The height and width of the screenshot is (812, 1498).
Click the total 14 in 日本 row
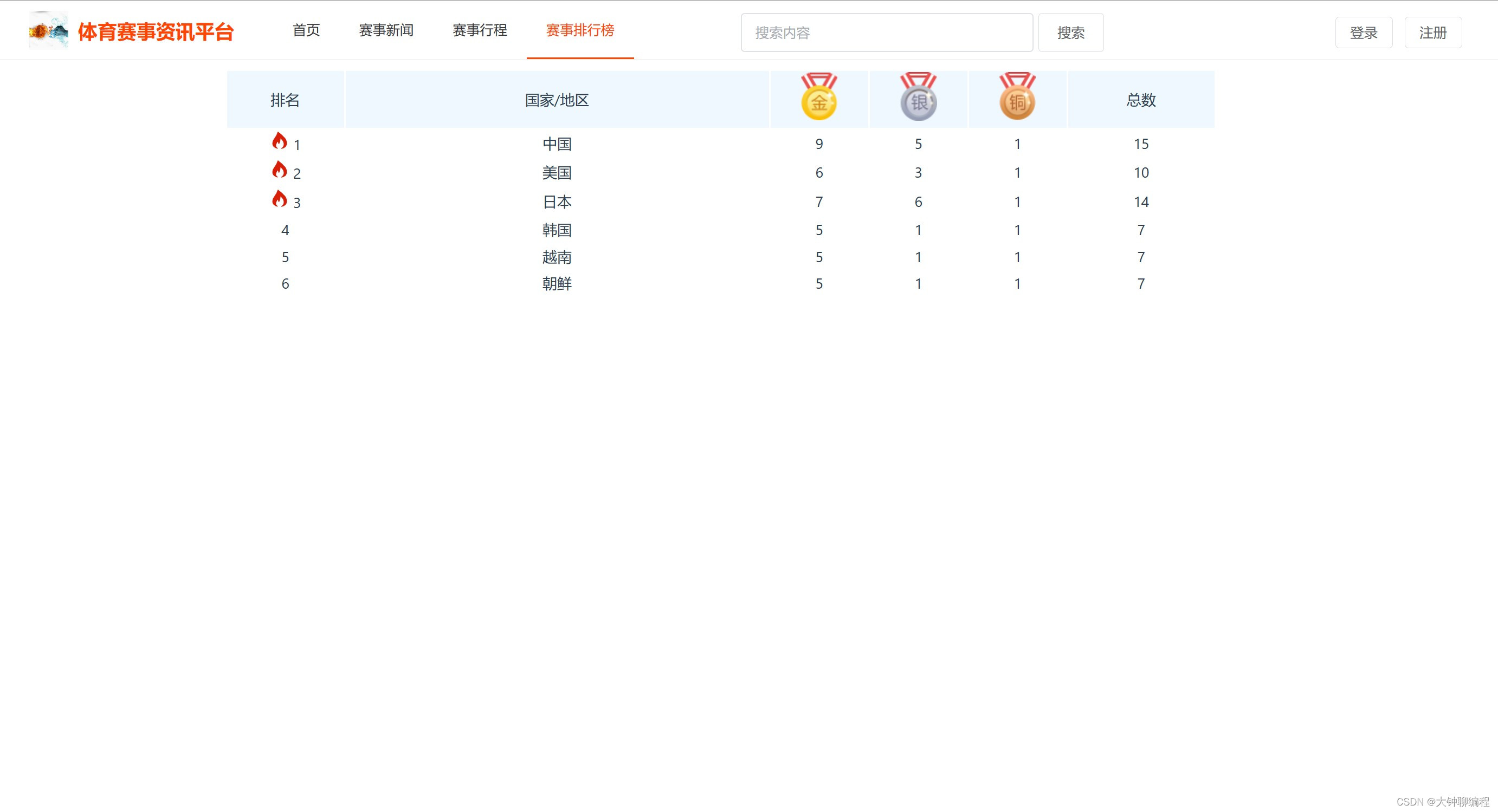pyautogui.click(x=1141, y=202)
